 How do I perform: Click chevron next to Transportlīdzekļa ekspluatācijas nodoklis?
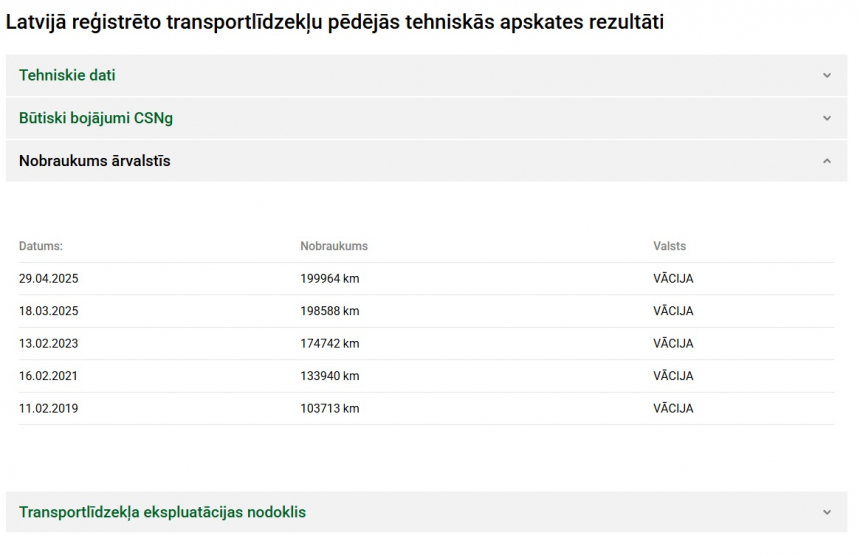tap(826, 512)
